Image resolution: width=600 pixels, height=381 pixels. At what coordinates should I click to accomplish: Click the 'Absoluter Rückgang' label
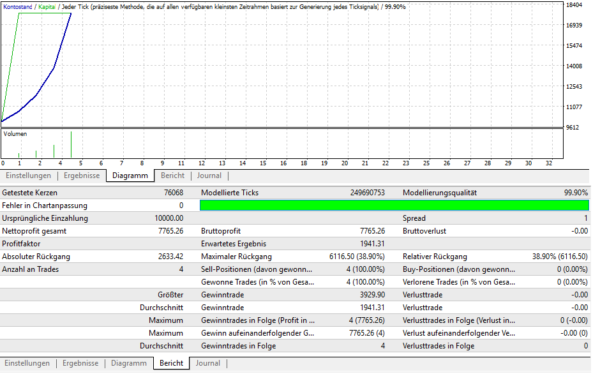[x=36, y=257]
